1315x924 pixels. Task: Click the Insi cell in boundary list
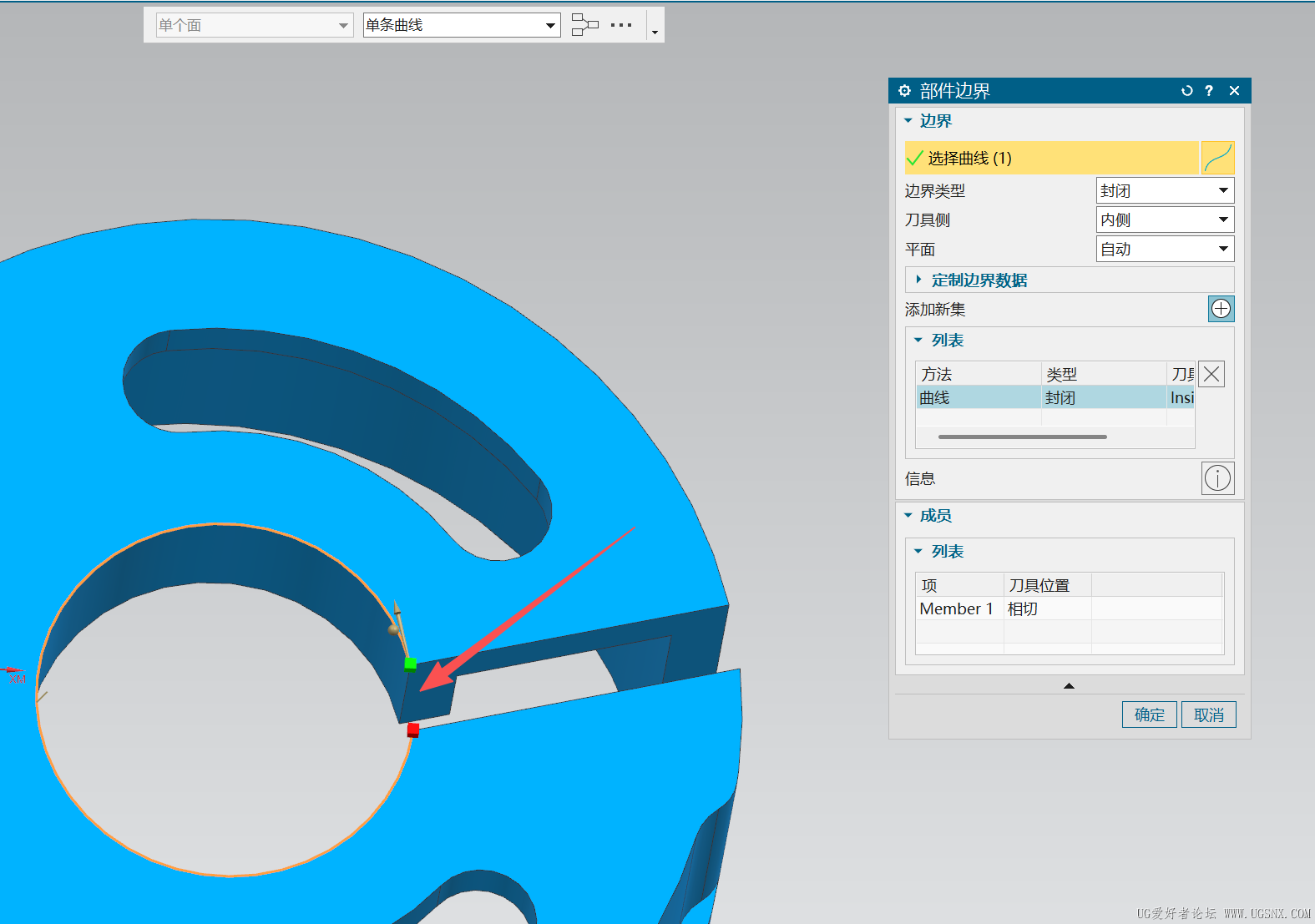point(1181,397)
